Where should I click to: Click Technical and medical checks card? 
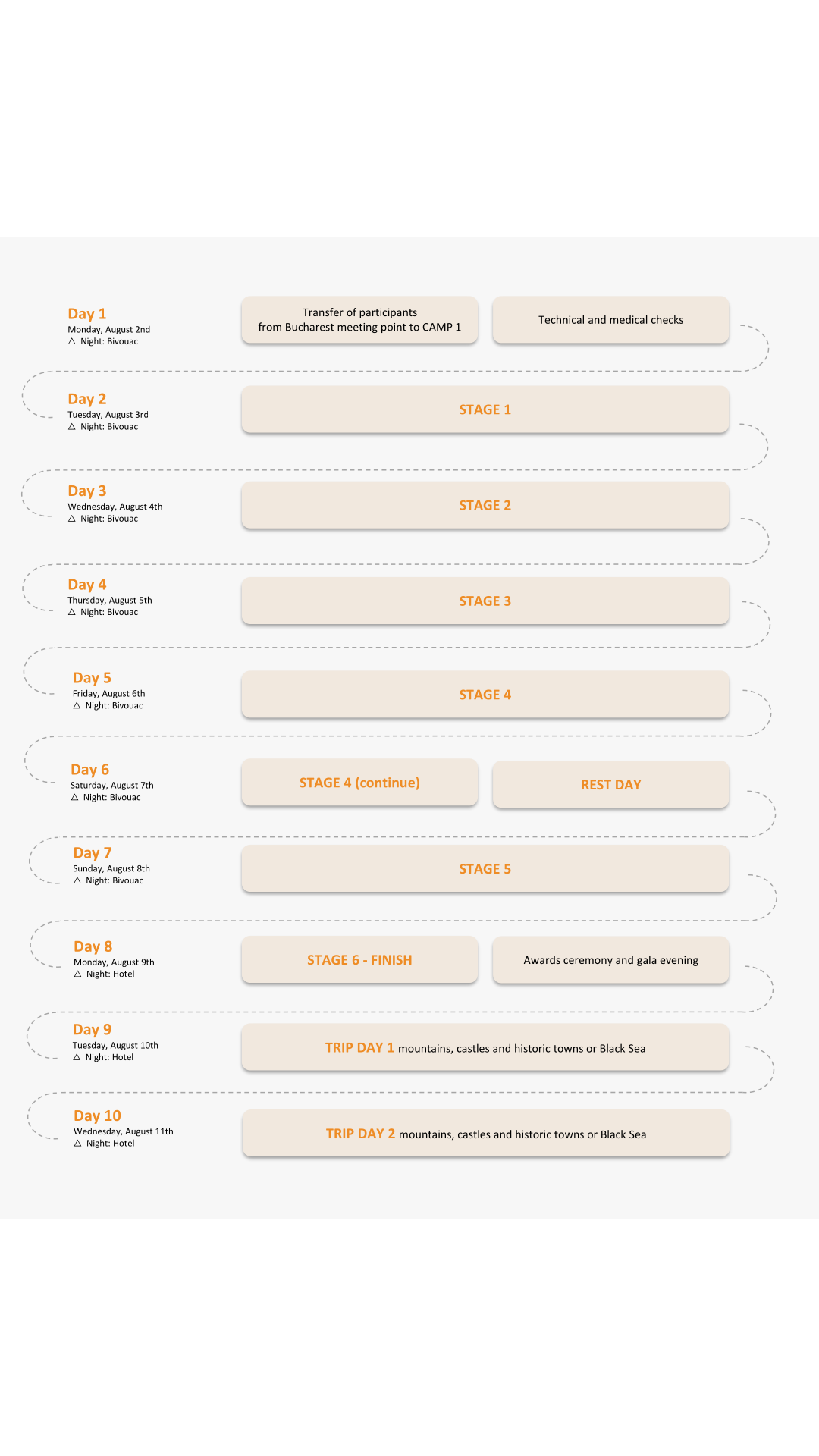click(611, 320)
